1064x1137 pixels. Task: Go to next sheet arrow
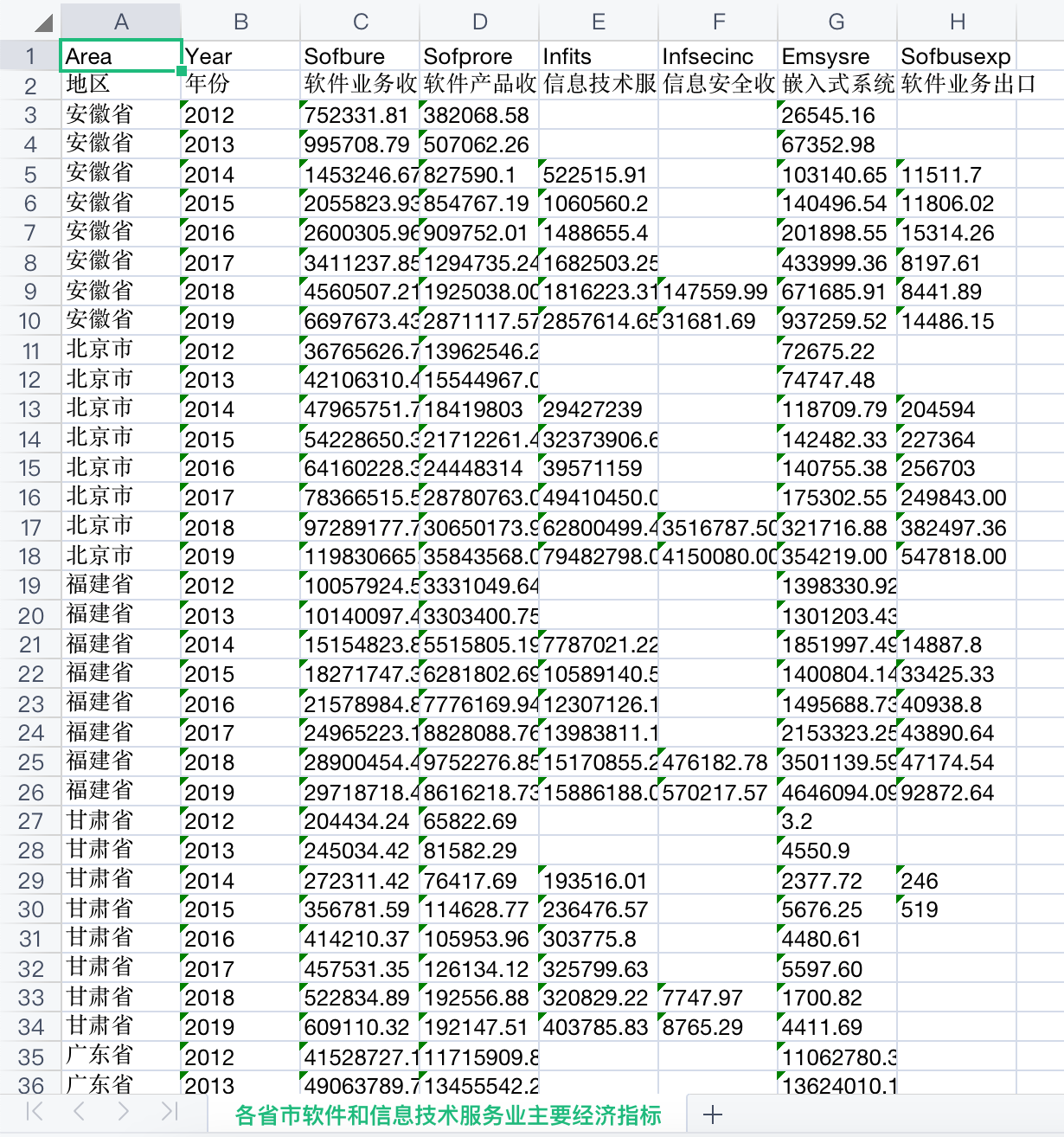[x=123, y=1111]
